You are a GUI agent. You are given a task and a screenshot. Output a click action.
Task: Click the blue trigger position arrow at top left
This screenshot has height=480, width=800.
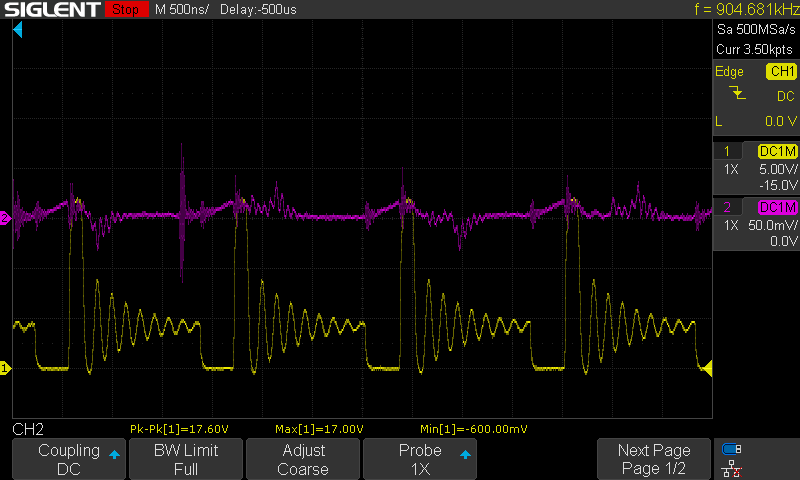pyautogui.click(x=17, y=30)
